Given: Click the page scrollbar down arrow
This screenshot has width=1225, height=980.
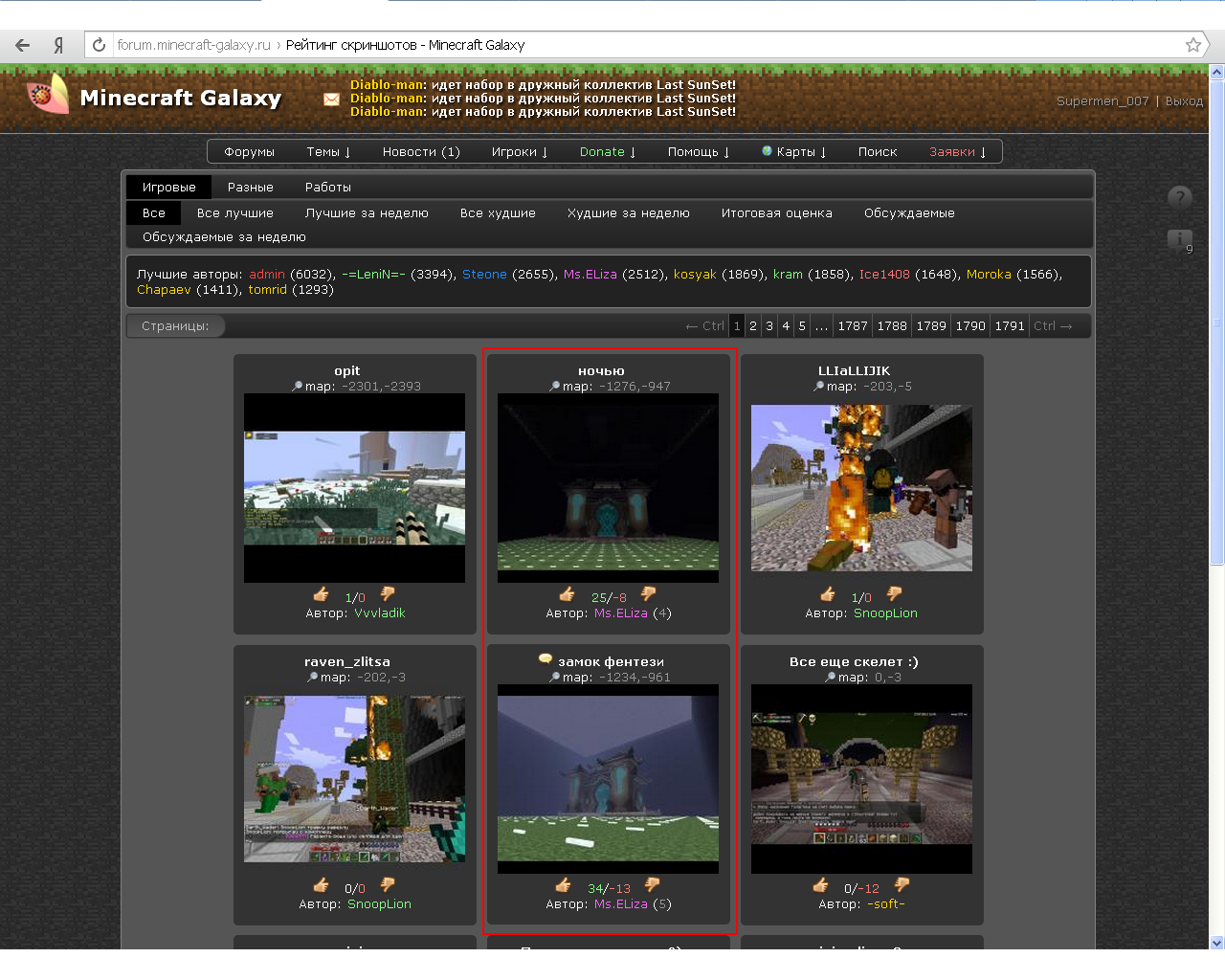Looking at the screenshot, I should (x=1217, y=942).
